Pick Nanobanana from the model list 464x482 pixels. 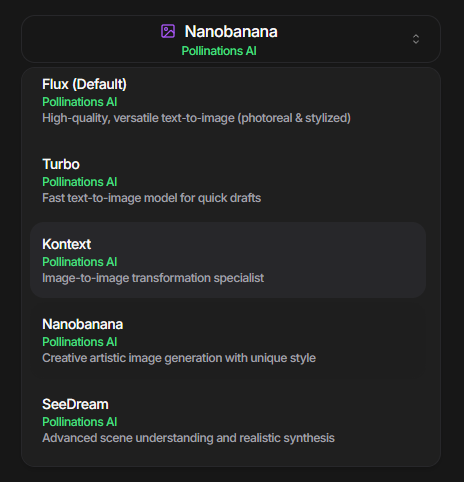pos(228,340)
